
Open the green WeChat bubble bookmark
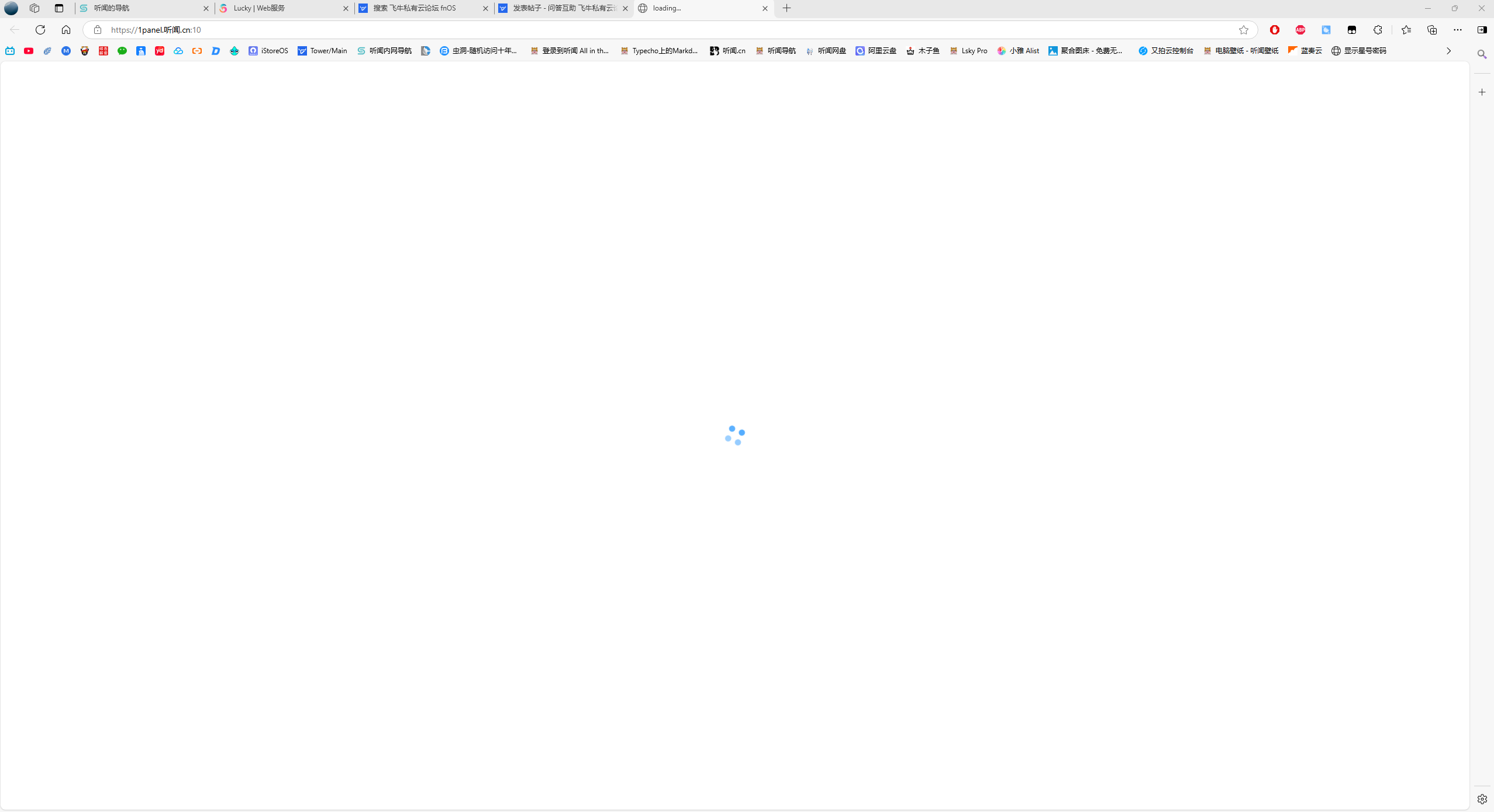click(122, 51)
